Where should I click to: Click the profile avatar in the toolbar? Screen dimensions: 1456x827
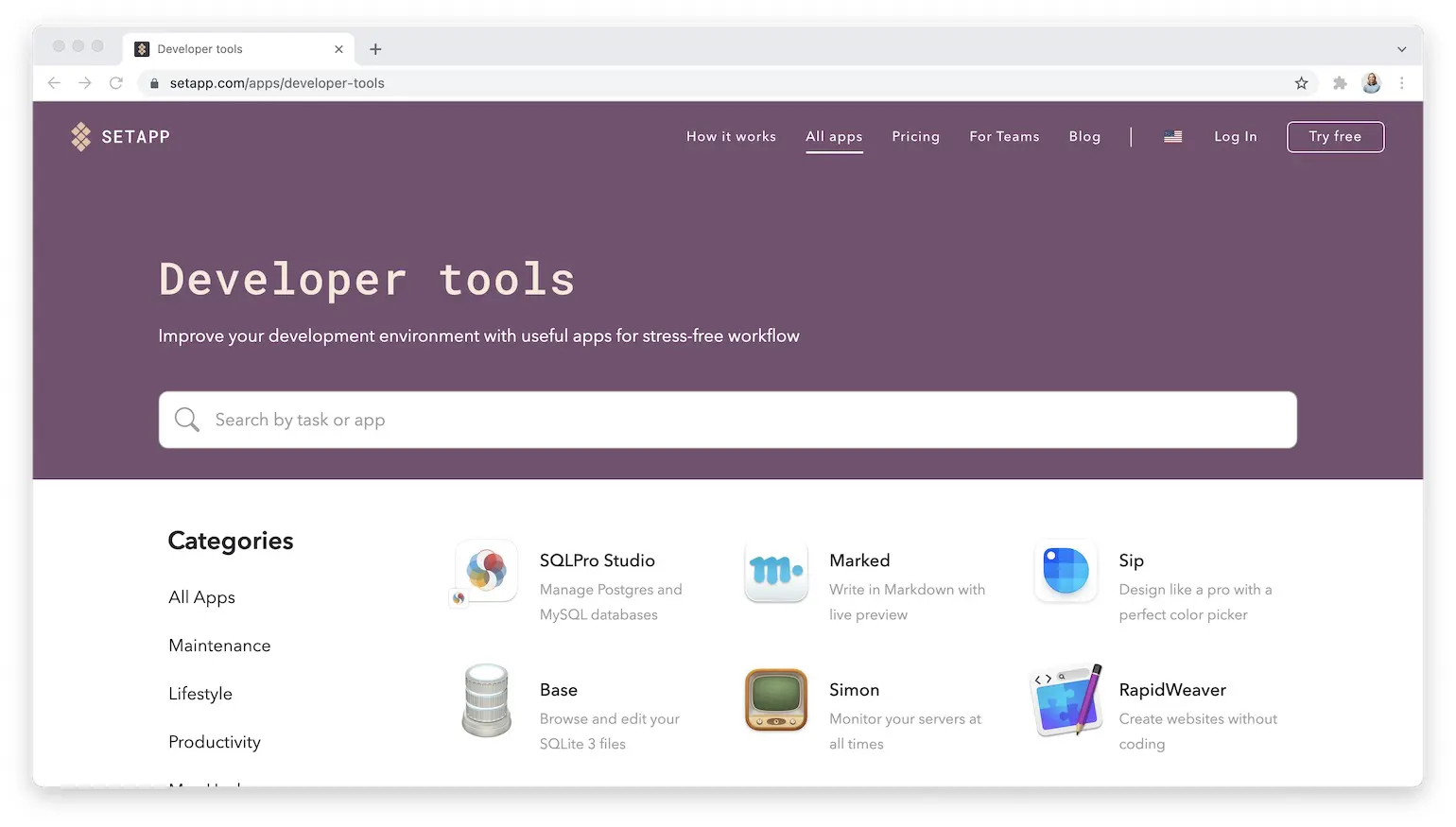(1371, 83)
